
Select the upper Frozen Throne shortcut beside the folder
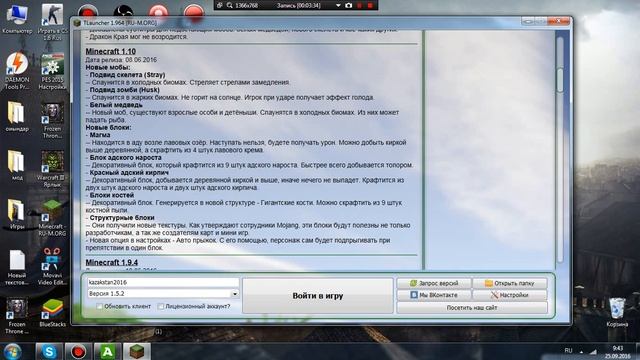point(52,120)
